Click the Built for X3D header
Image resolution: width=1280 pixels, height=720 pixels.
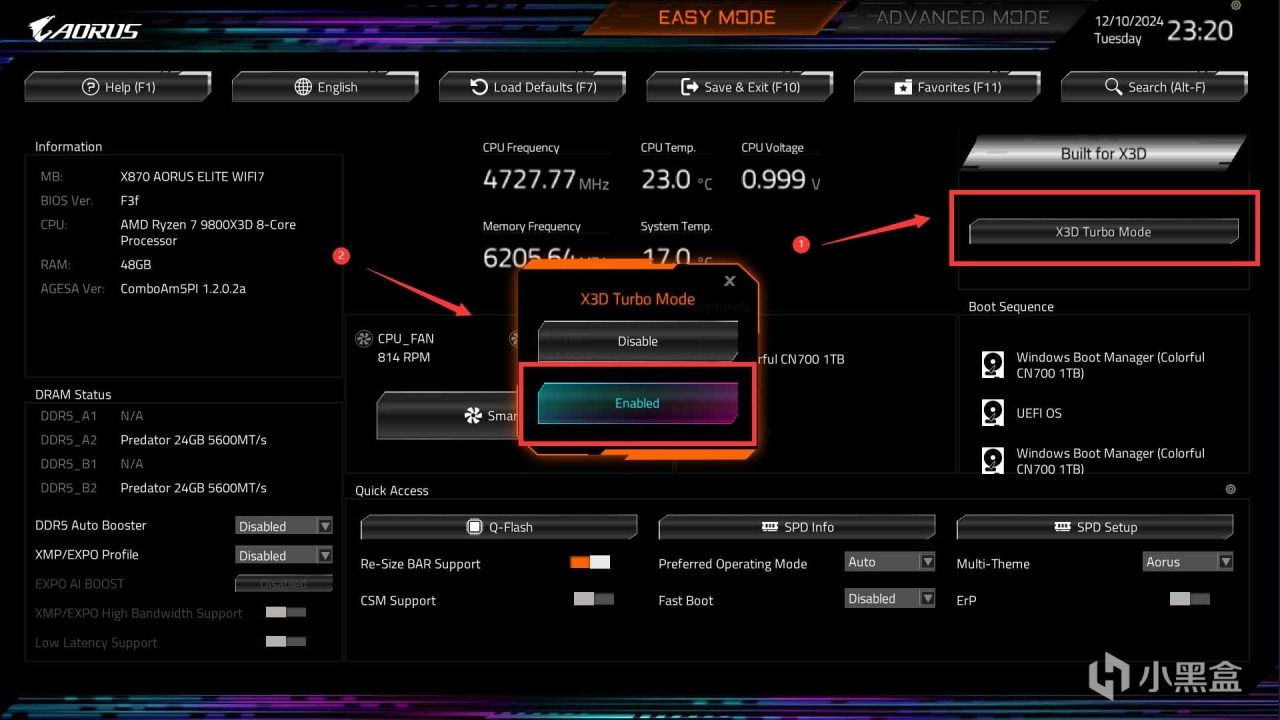click(1104, 153)
